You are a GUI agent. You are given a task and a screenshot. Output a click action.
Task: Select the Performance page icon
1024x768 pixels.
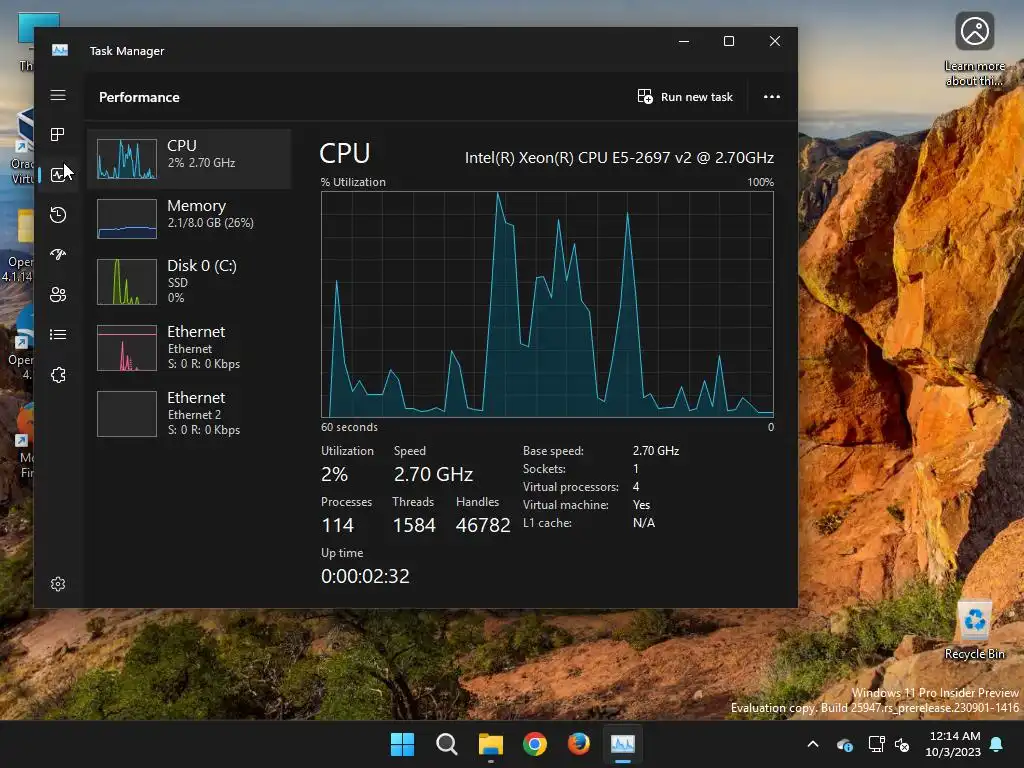click(58, 174)
